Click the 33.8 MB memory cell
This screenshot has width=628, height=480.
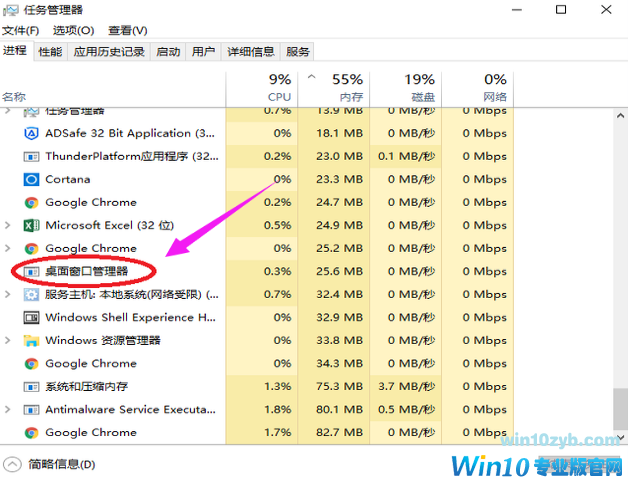334,341
